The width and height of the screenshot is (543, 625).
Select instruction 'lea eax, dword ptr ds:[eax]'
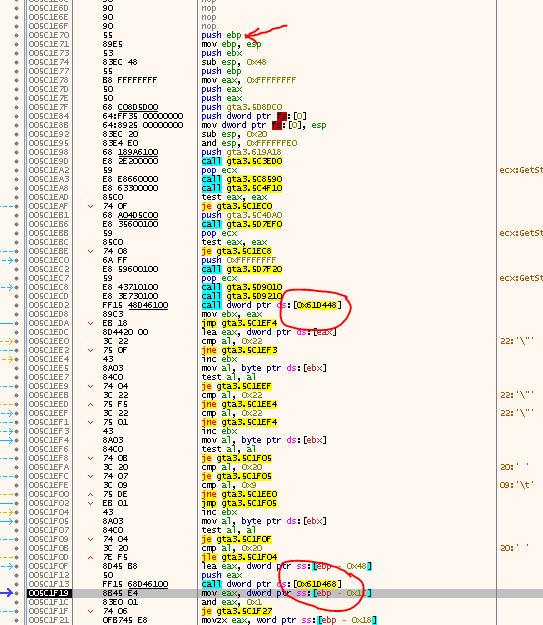269,332
